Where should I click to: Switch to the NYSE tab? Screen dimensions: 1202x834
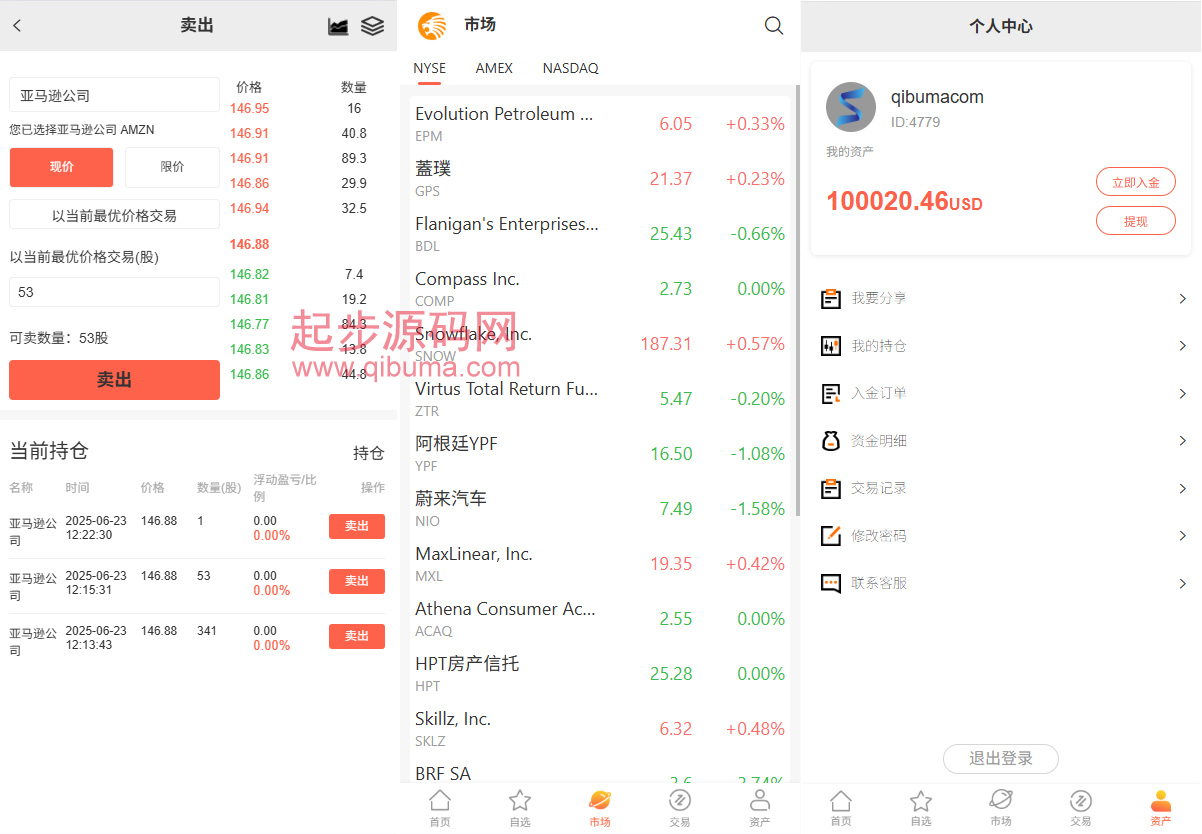pyautogui.click(x=430, y=68)
